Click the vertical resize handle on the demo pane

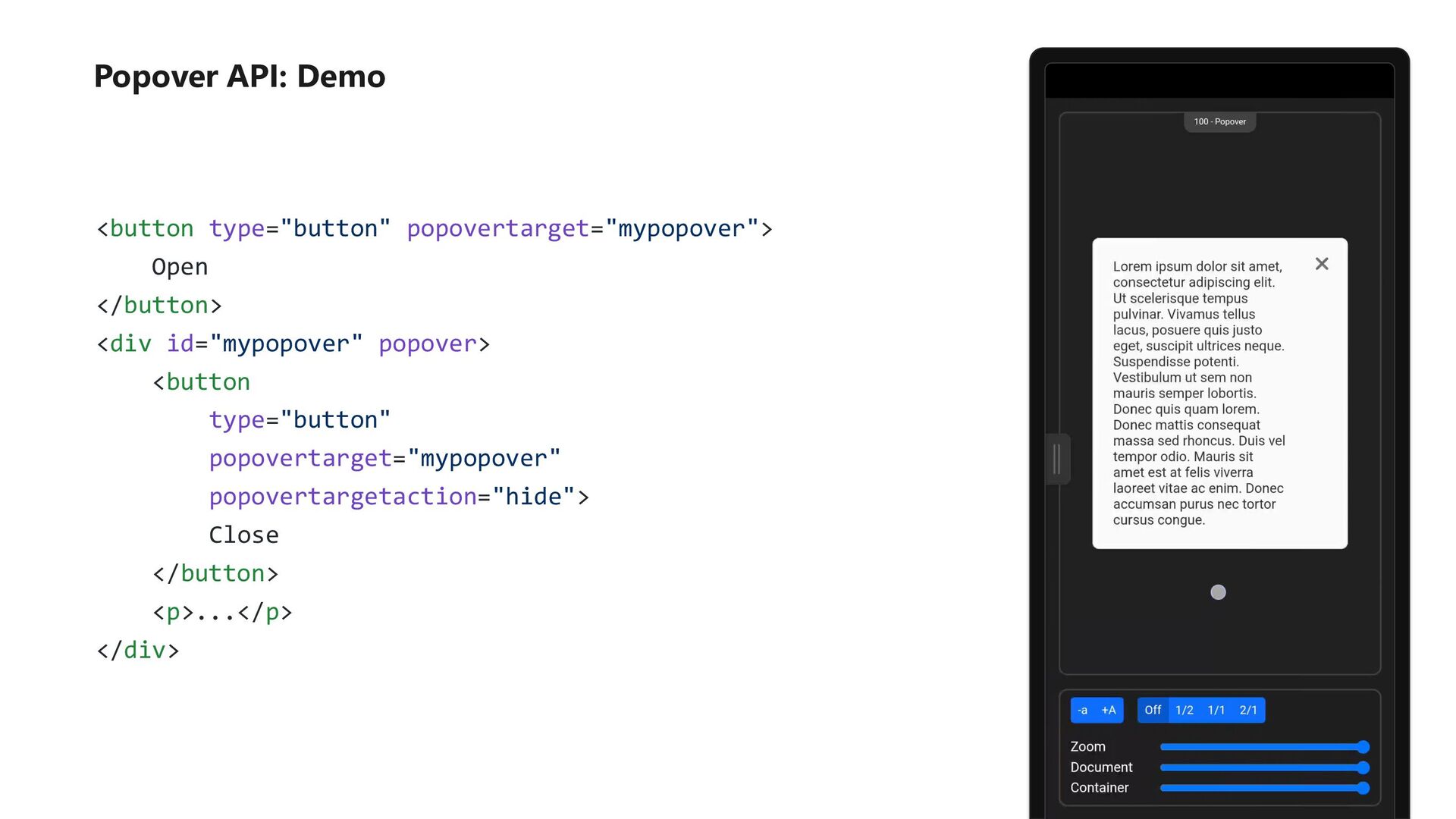click(1056, 459)
